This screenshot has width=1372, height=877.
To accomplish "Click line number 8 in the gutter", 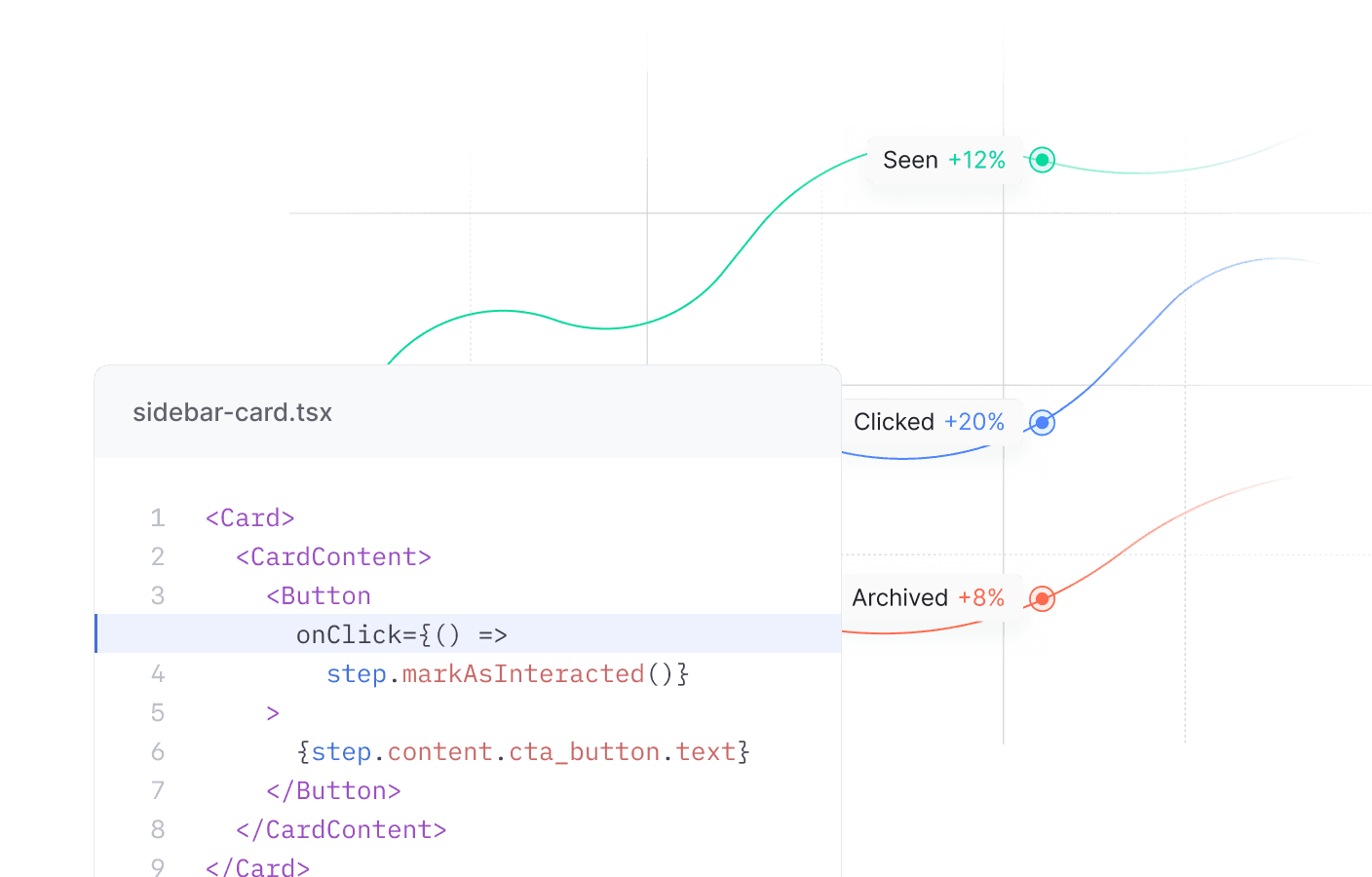I will click(158, 829).
